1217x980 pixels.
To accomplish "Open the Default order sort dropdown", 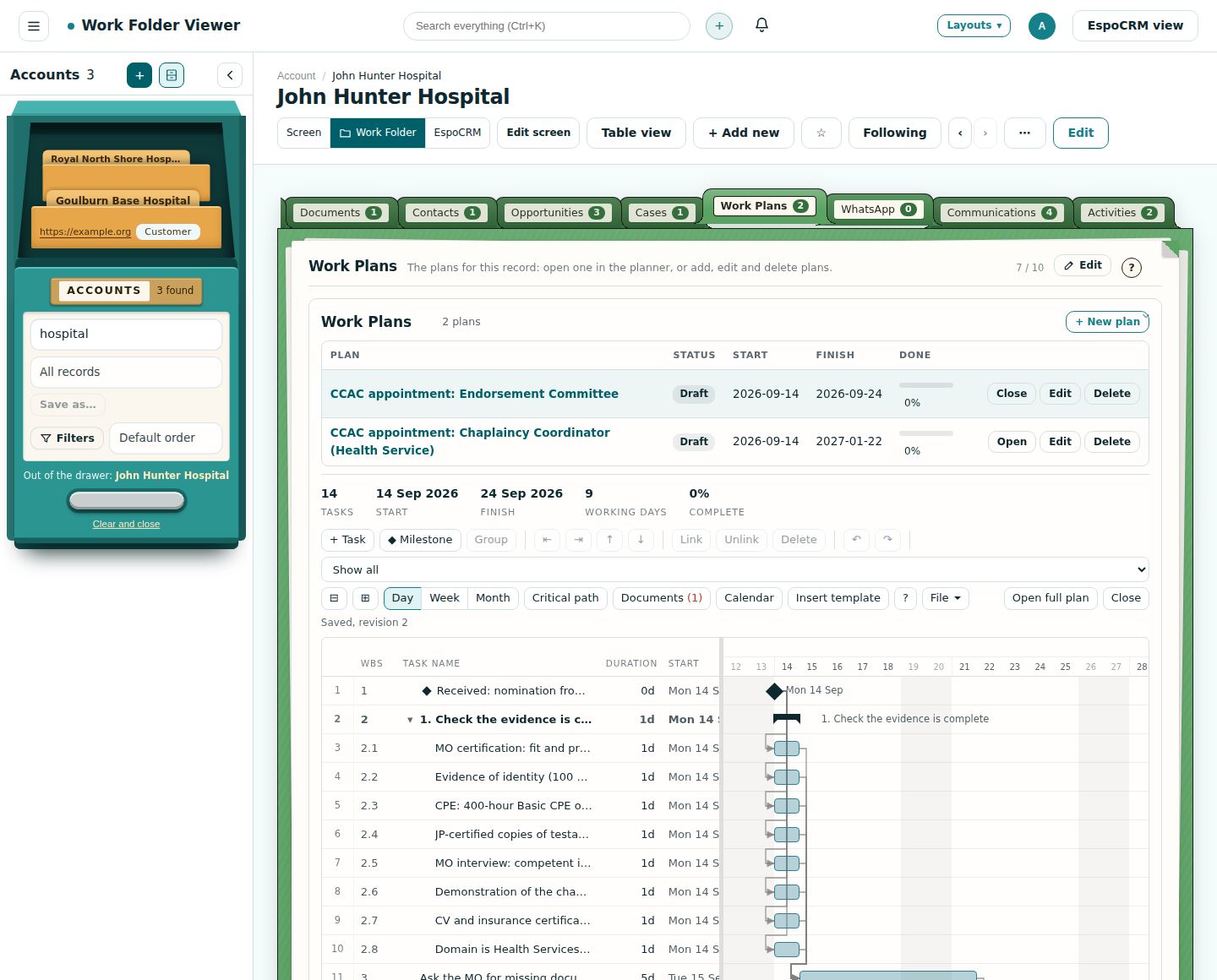I will click(166, 438).
